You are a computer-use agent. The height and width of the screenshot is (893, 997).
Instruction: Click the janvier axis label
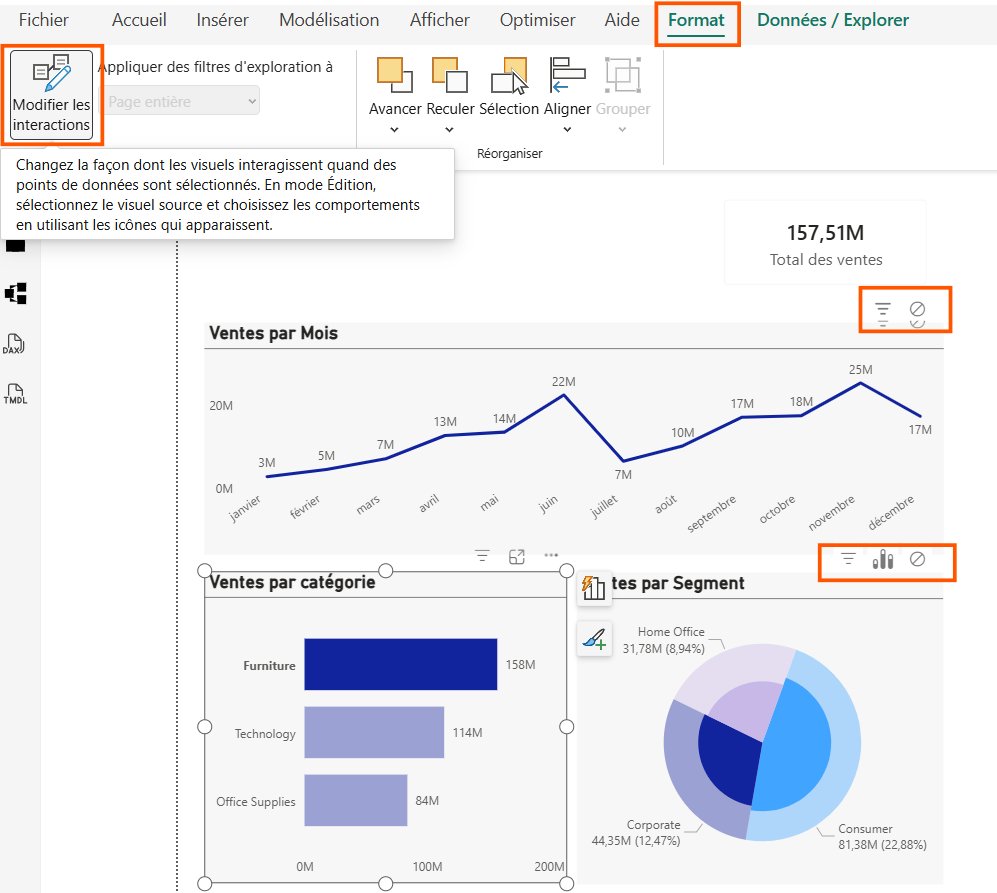click(245, 509)
